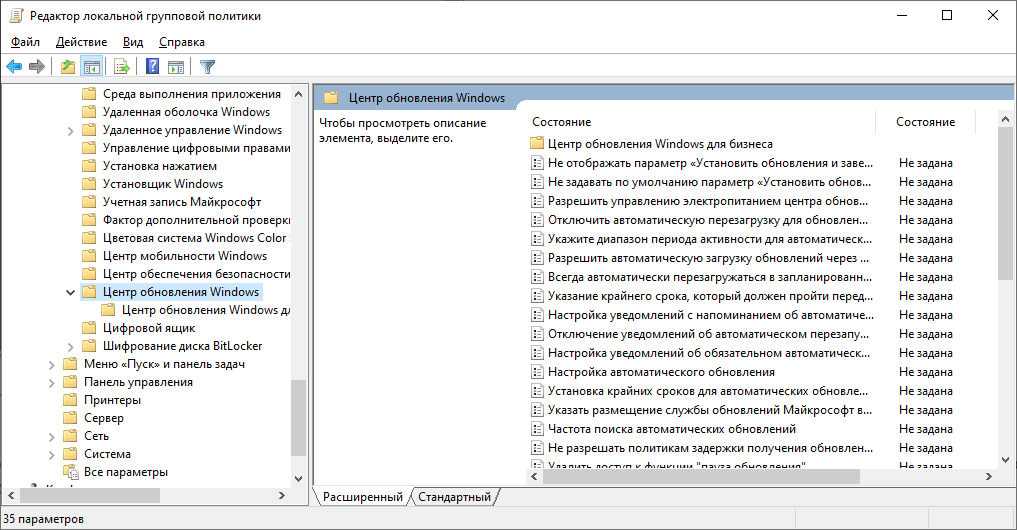Select the 'Все параметры' tree node
1017x530 pixels.
tap(125, 472)
